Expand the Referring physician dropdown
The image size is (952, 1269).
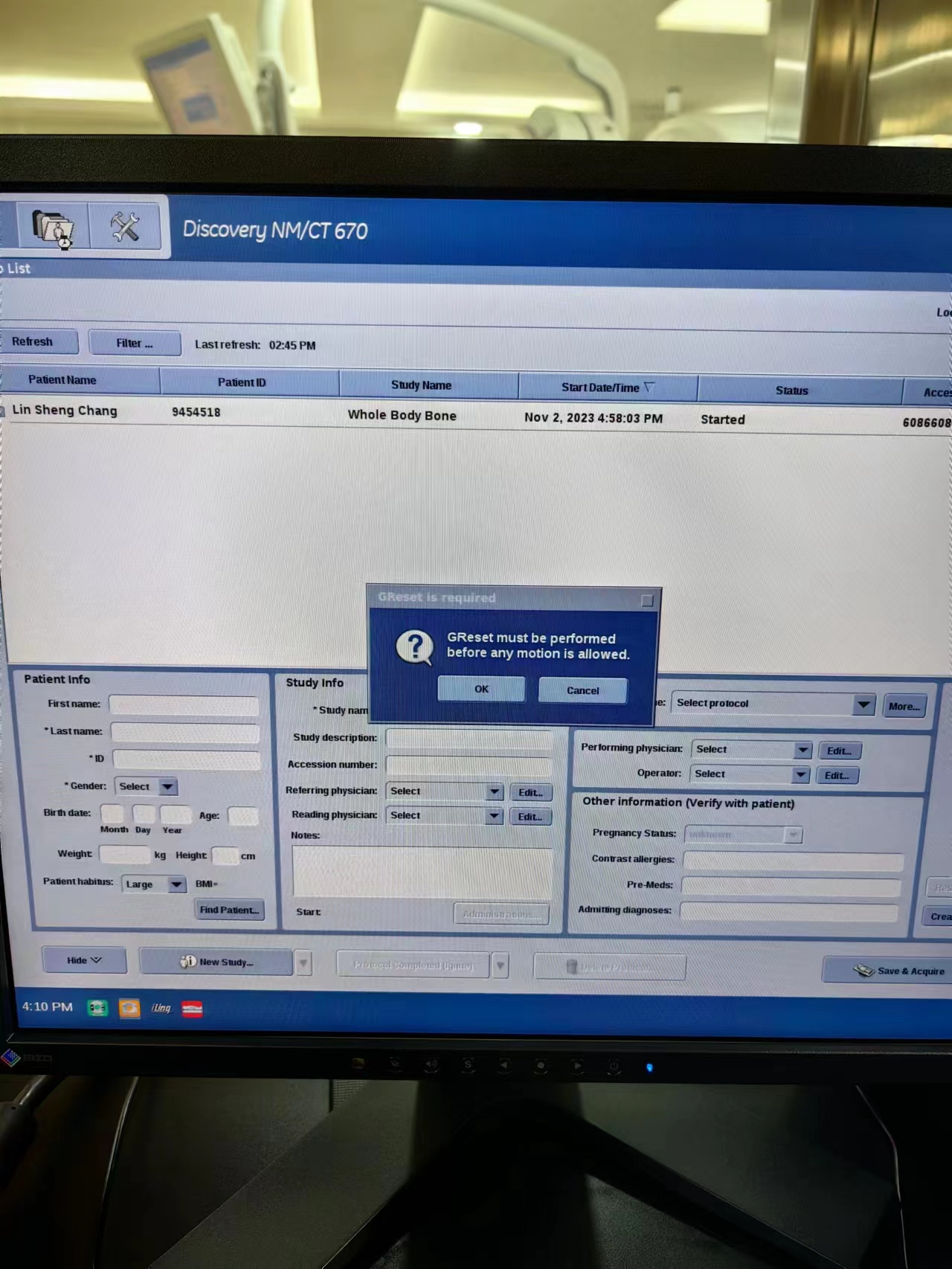click(x=494, y=792)
